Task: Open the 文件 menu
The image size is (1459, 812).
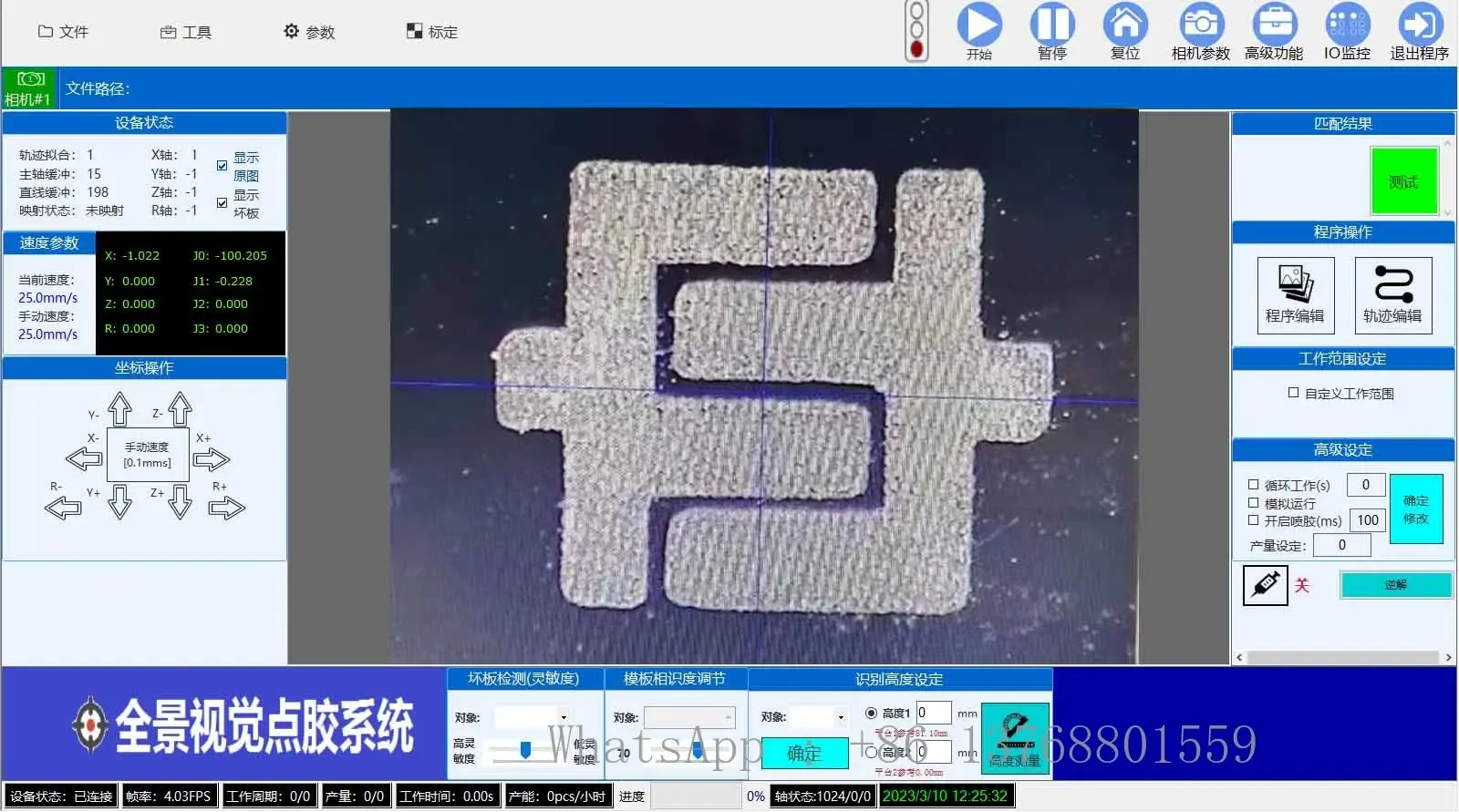Action: 63,32
